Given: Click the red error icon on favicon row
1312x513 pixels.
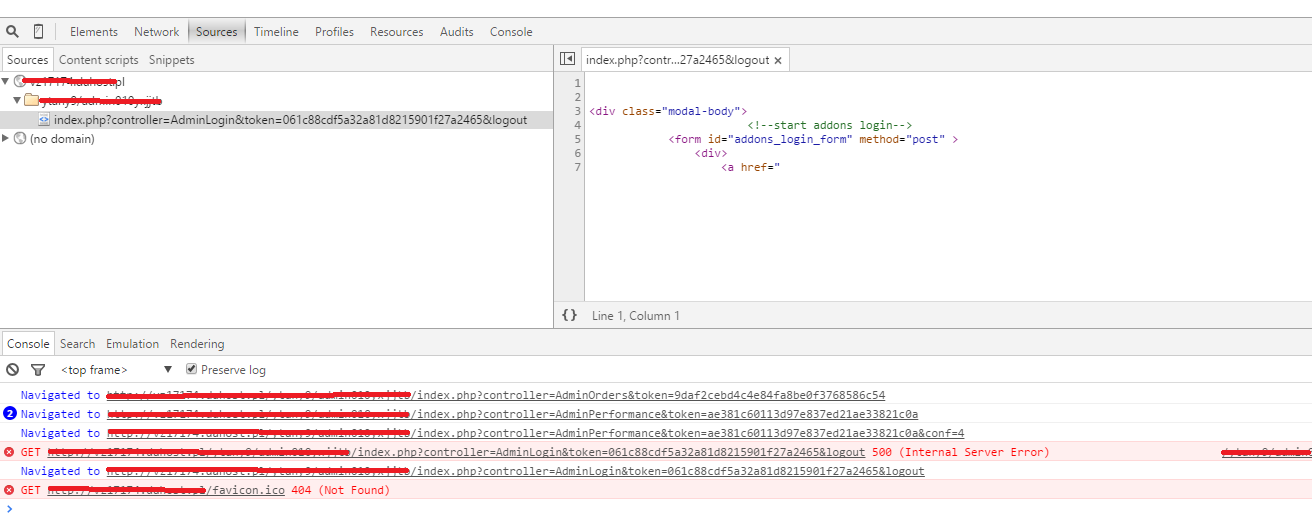Looking at the screenshot, I should pyautogui.click(x=9, y=490).
